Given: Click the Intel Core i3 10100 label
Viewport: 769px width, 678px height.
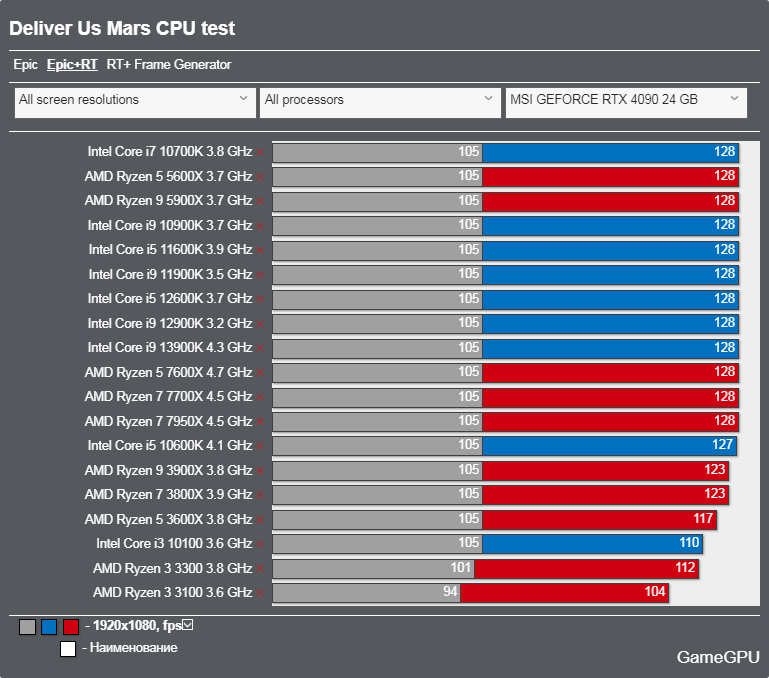Looking at the screenshot, I should click(x=174, y=544).
